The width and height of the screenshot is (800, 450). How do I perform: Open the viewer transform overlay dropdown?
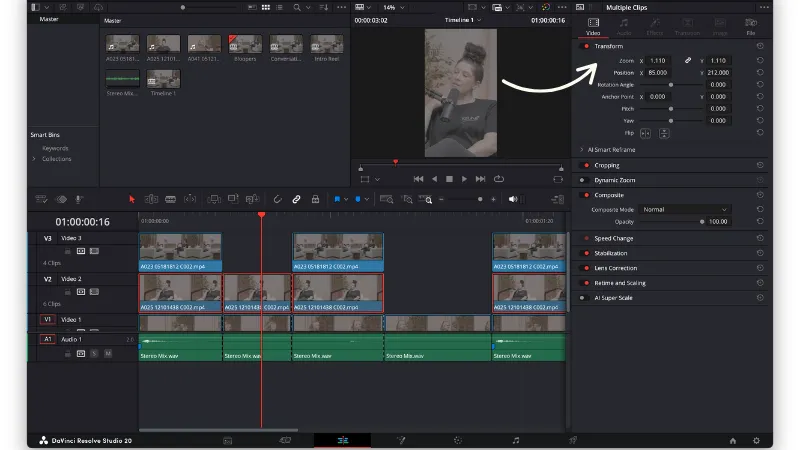pos(377,180)
